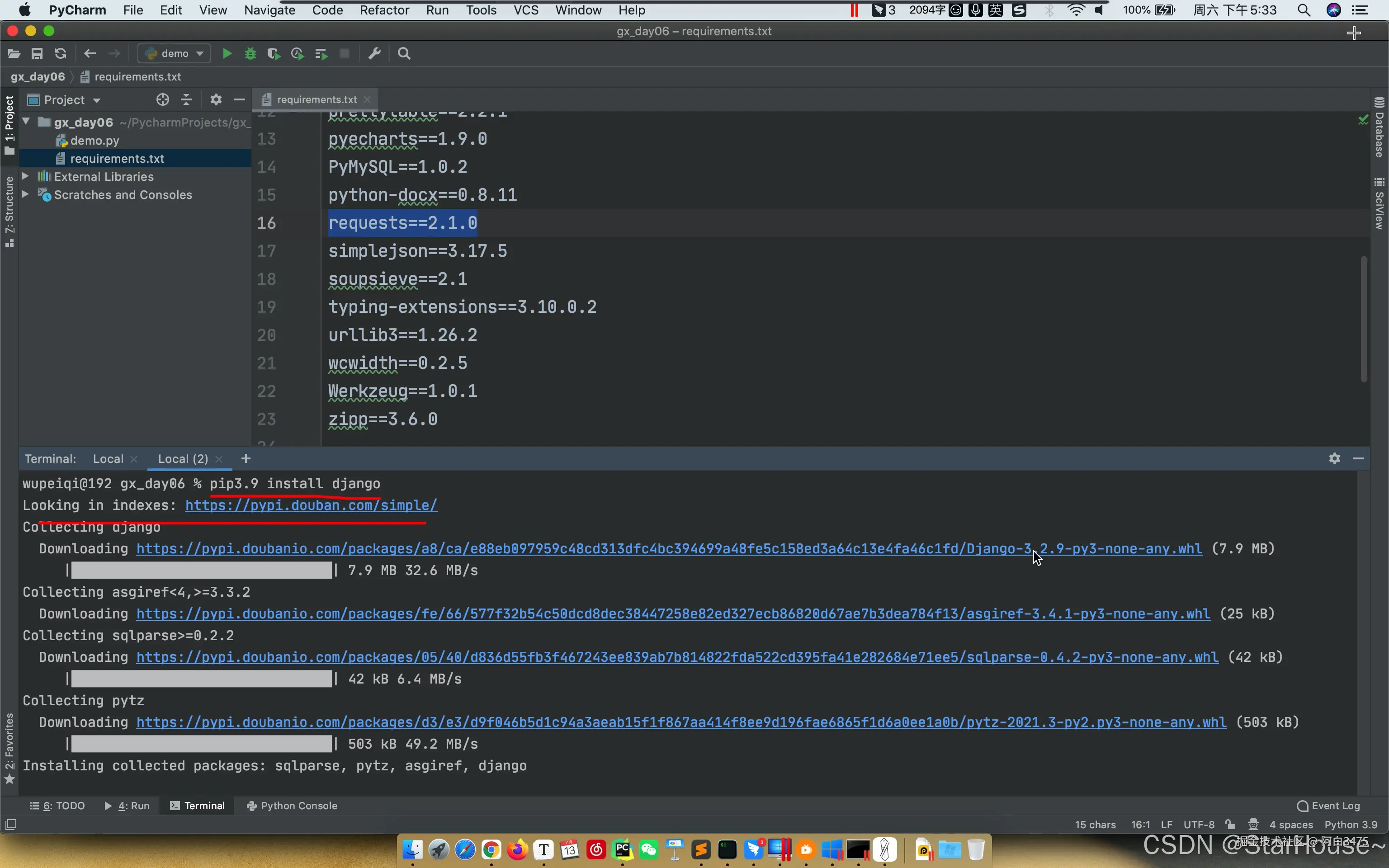Click Search Everywhere magnifier in toolbar
This screenshot has width=1389, height=868.
pos(404,53)
